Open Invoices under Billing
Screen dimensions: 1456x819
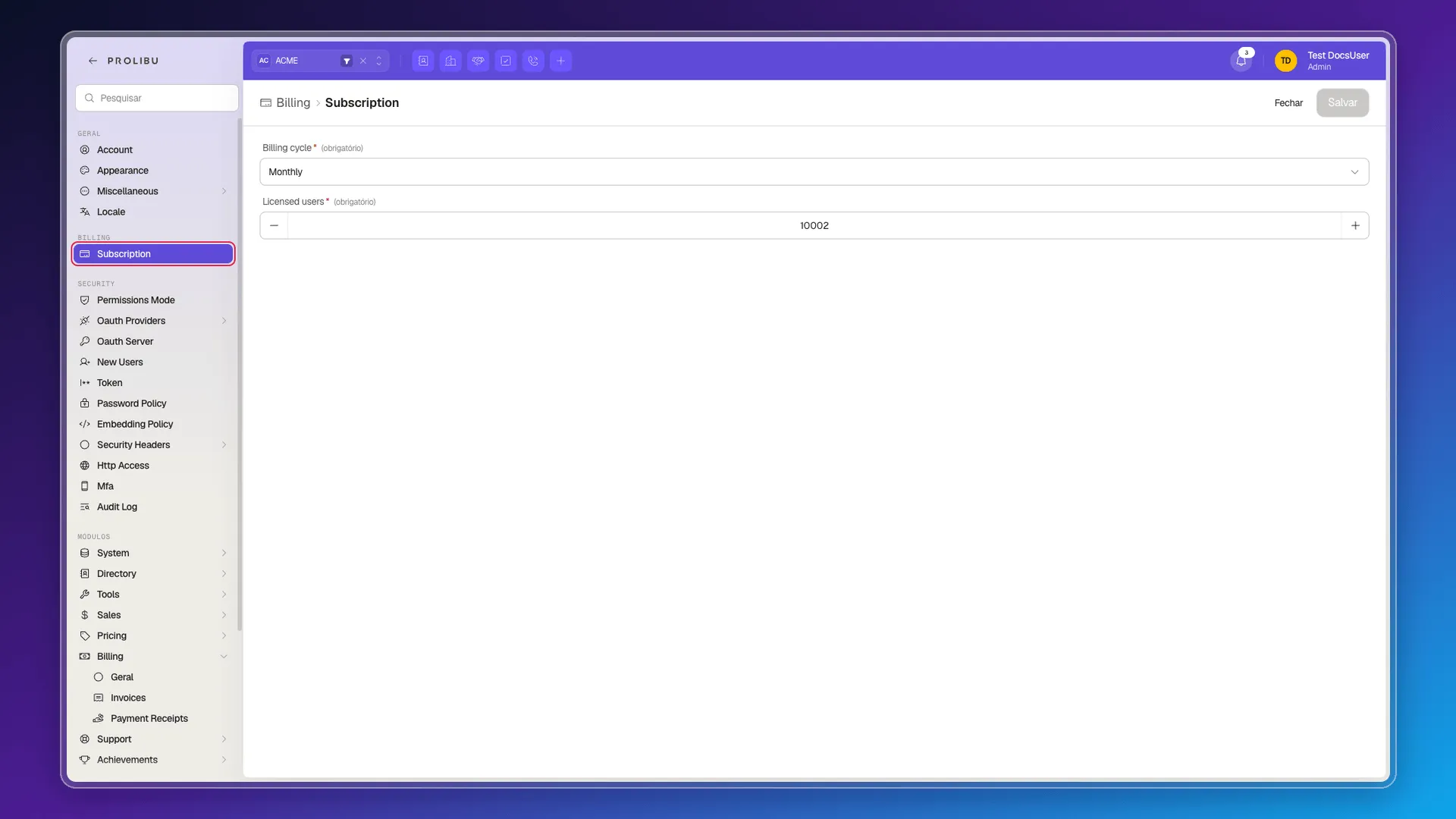pyautogui.click(x=160, y=698)
